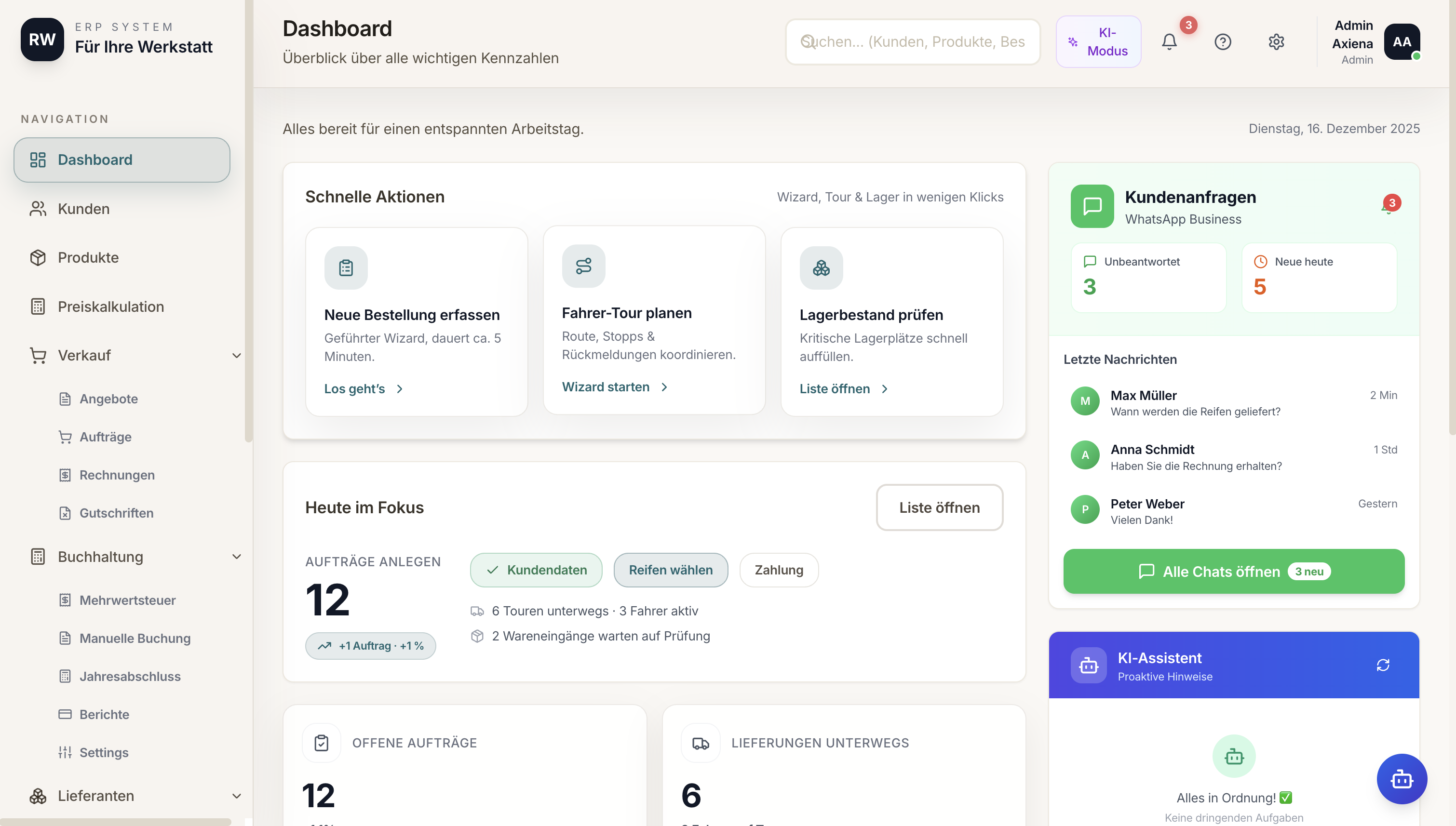Open the notifications bell icon
The height and width of the screenshot is (826, 1456).
[x=1169, y=42]
